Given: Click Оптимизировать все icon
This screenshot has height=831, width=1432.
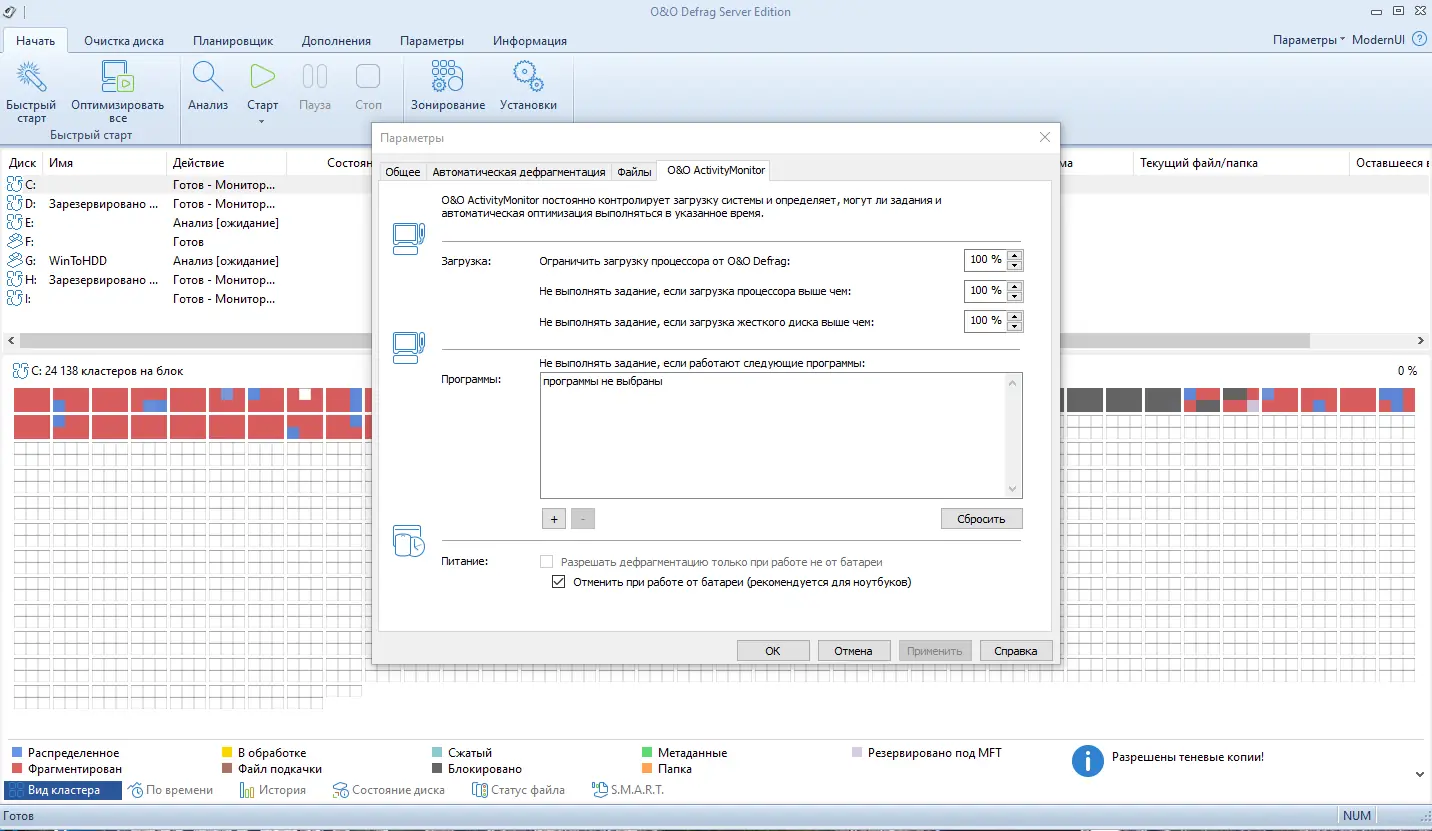Looking at the screenshot, I should click(x=117, y=80).
